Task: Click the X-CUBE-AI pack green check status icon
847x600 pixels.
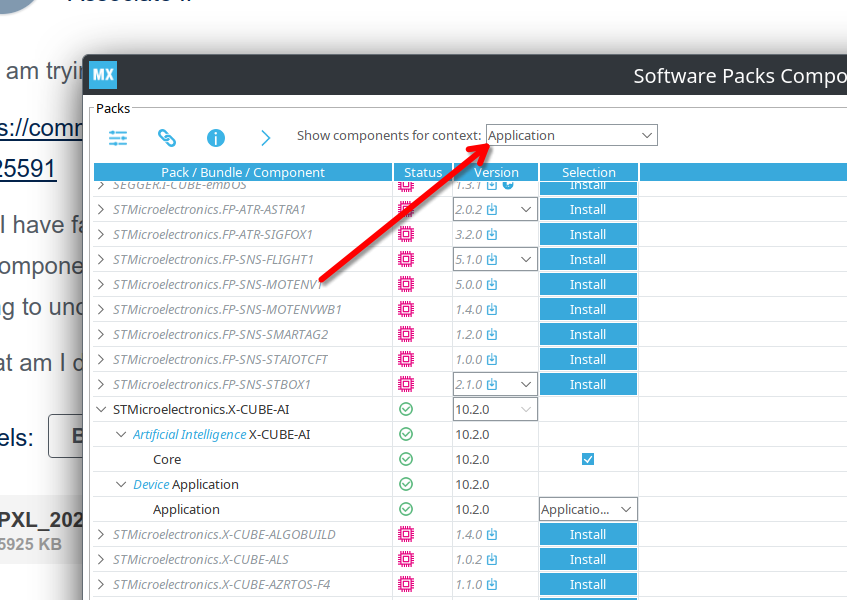Action: click(406, 409)
